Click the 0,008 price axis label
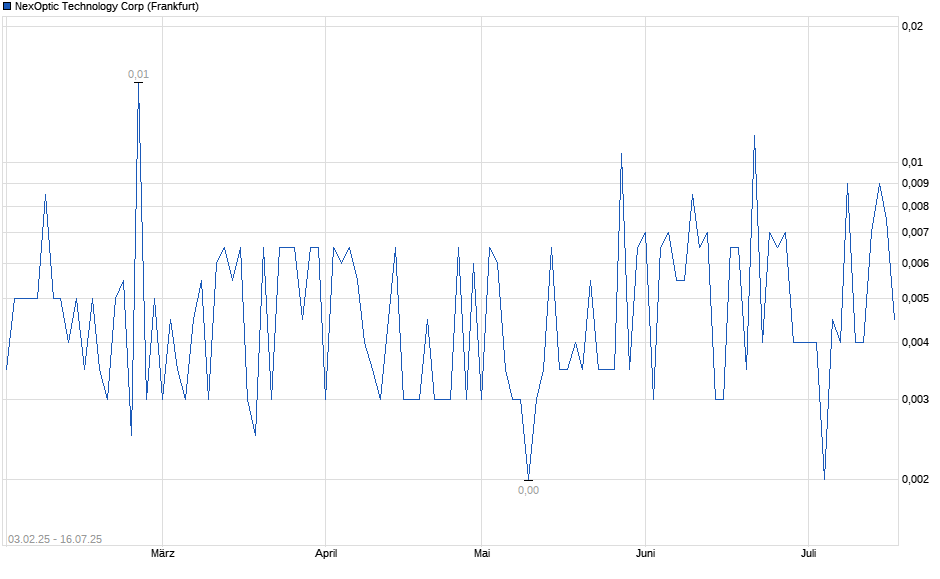This screenshot has height=579, width=940. point(915,207)
